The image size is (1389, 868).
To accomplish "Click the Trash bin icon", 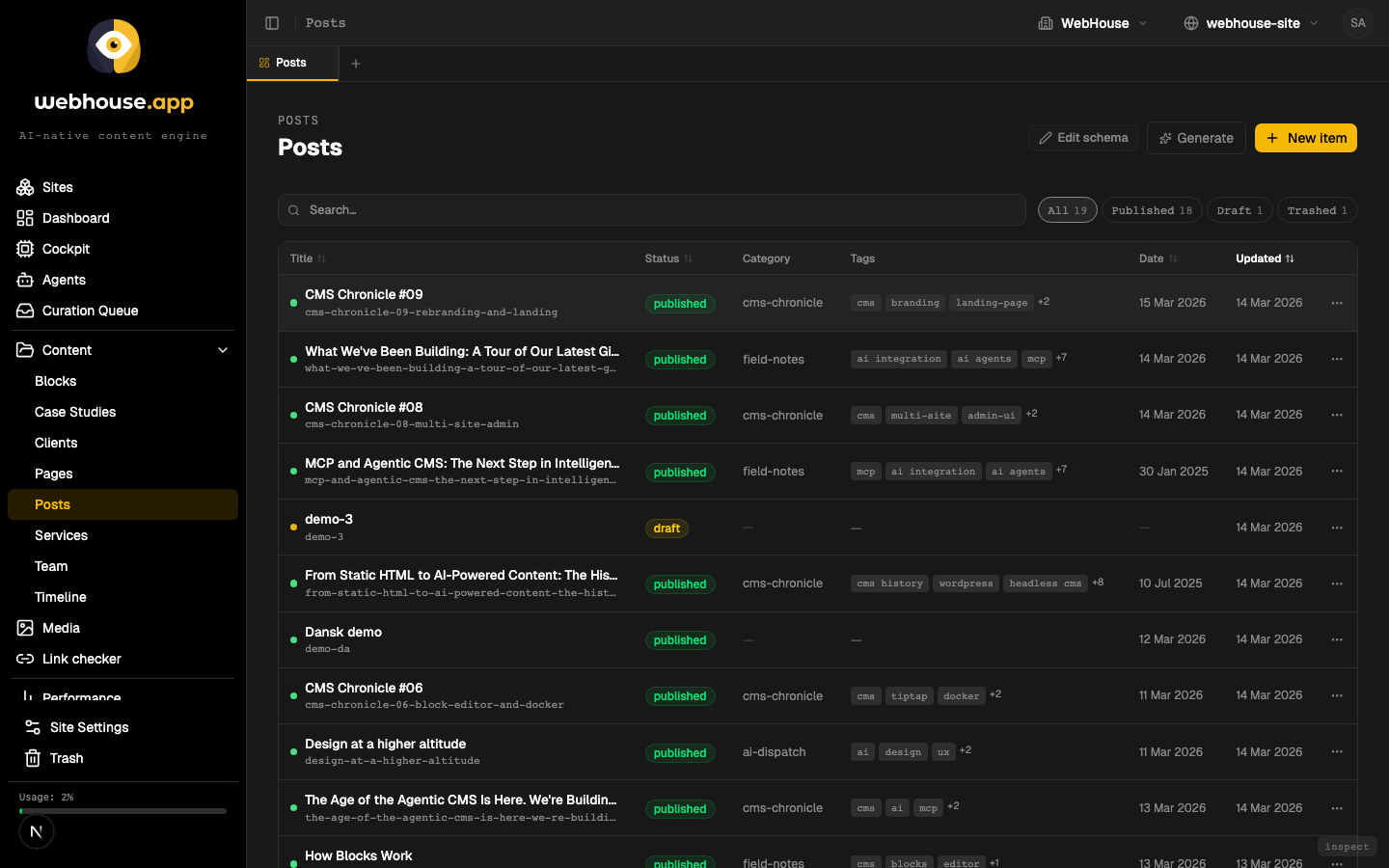I will [33, 758].
